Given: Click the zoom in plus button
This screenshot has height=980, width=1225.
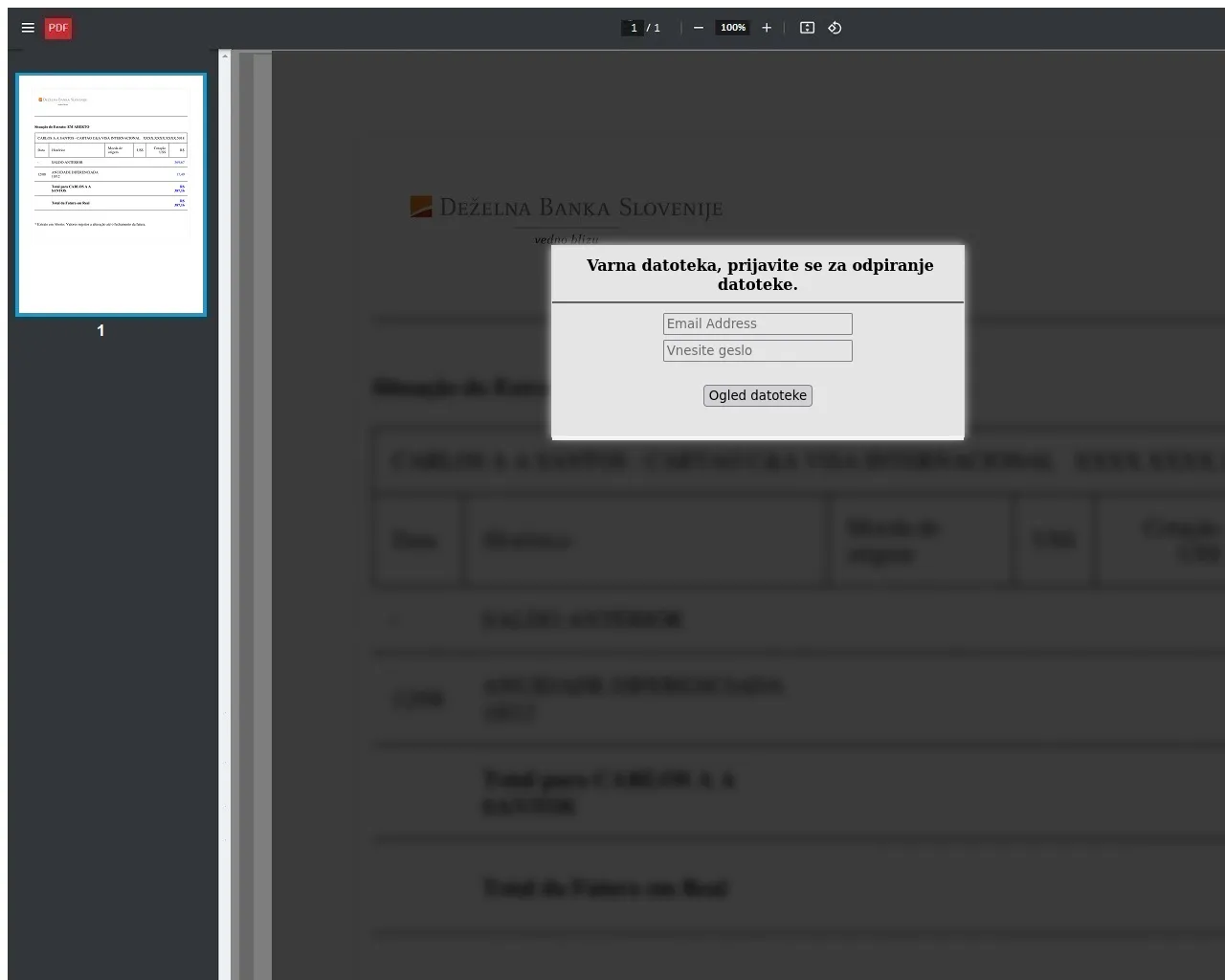Looking at the screenshot, I should point(767,28).
